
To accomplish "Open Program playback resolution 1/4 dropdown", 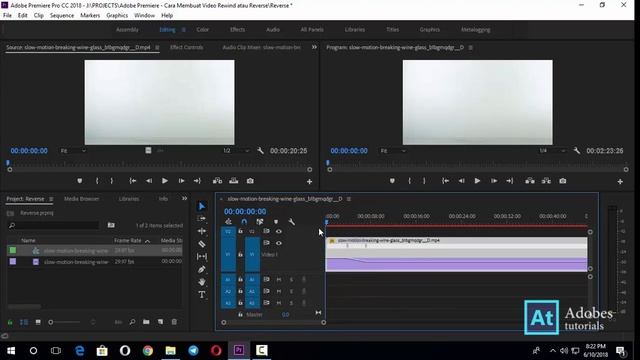I will (553, 151).
